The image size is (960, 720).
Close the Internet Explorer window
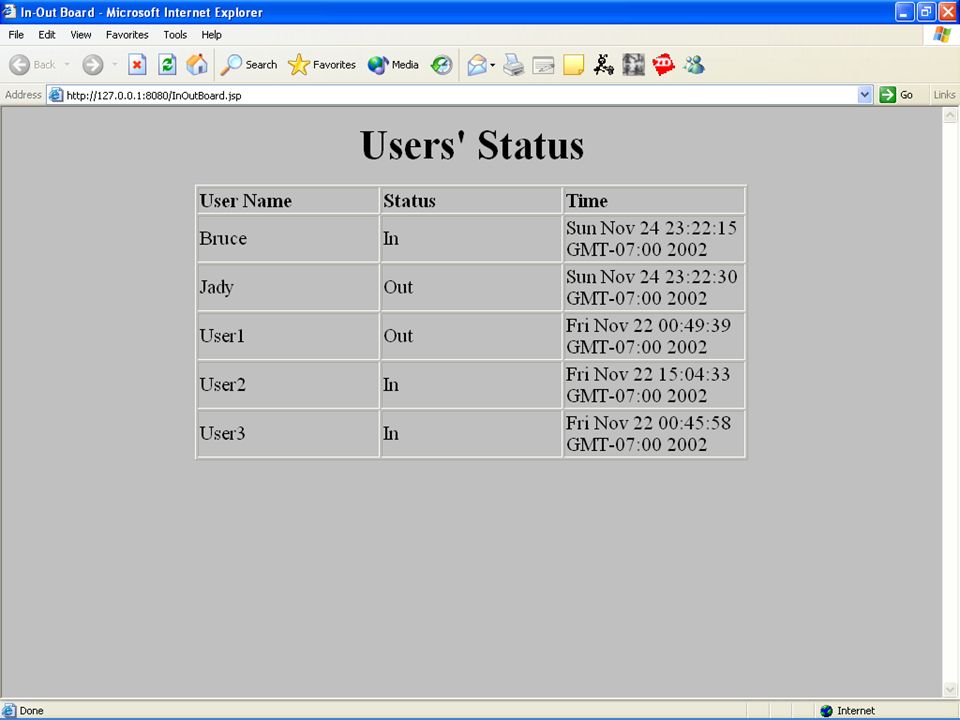947,12
